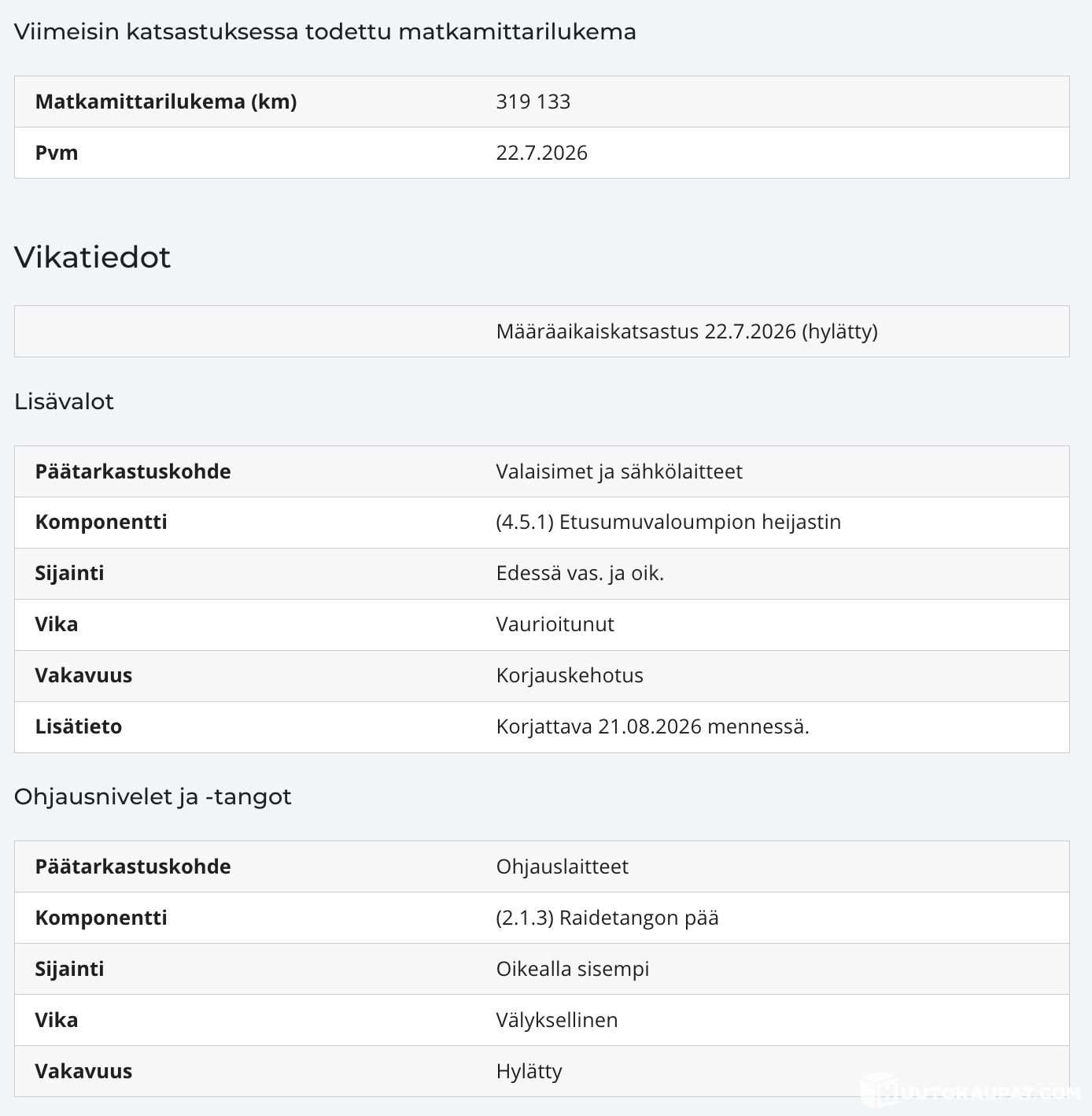
Task: Click the Oikealla sisempi location
Action: pos(572,969)
